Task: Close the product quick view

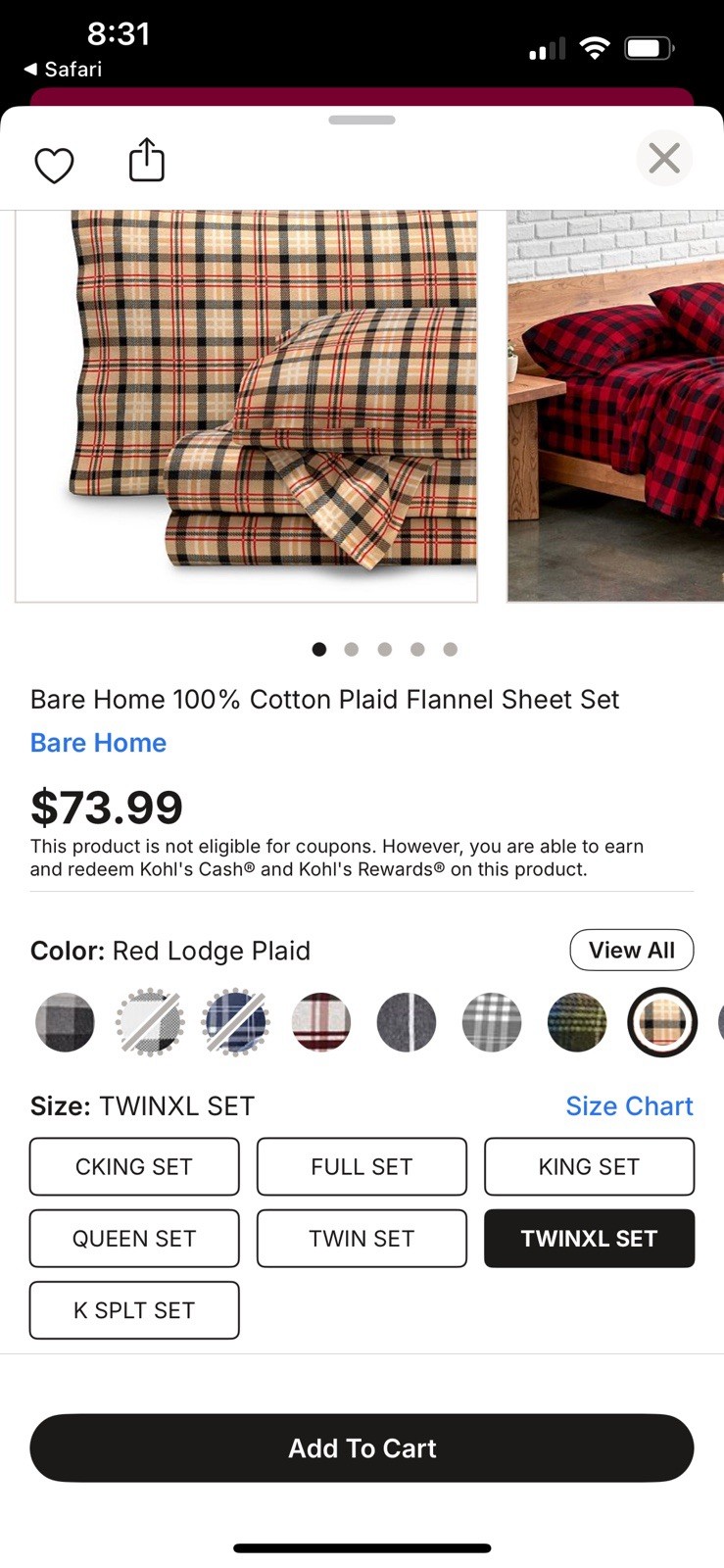Action: pos(664,158)
